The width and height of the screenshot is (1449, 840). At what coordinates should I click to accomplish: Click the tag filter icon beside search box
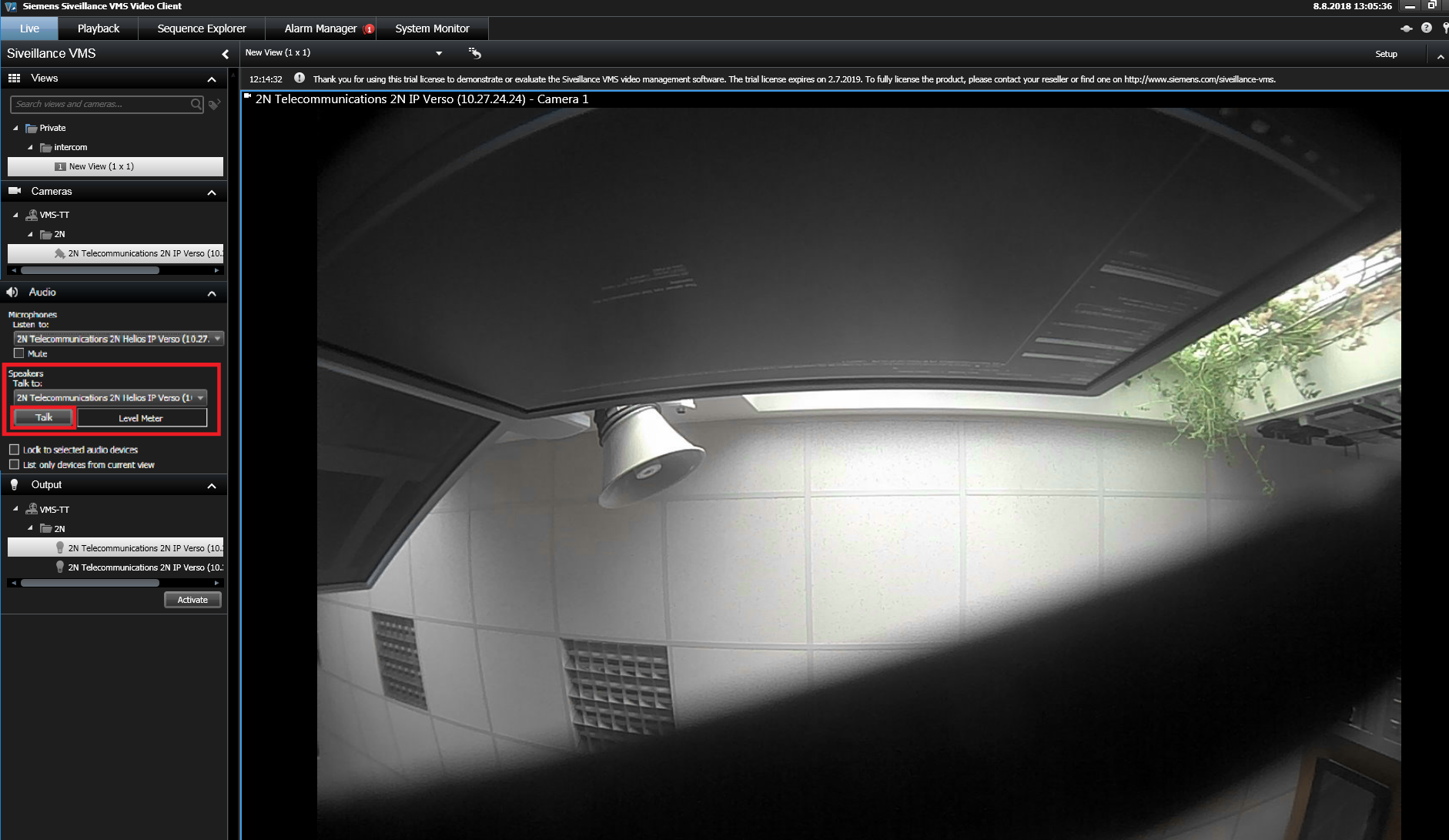[215, 104]
